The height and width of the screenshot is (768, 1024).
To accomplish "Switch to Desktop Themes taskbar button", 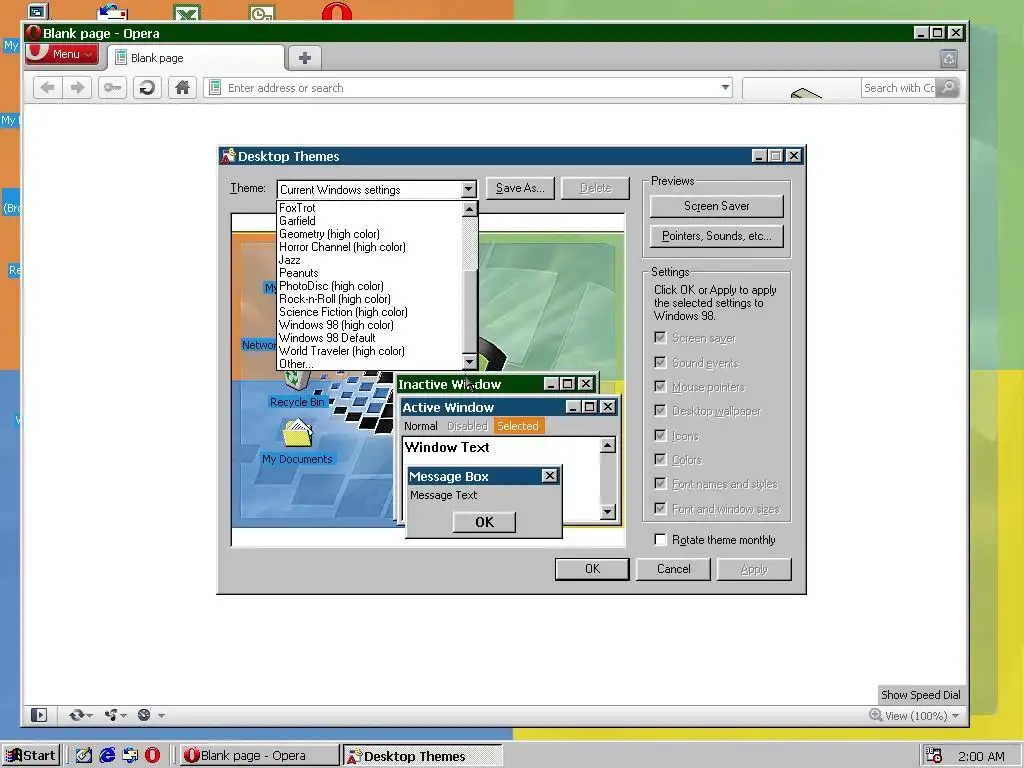I will coord(423,756).
